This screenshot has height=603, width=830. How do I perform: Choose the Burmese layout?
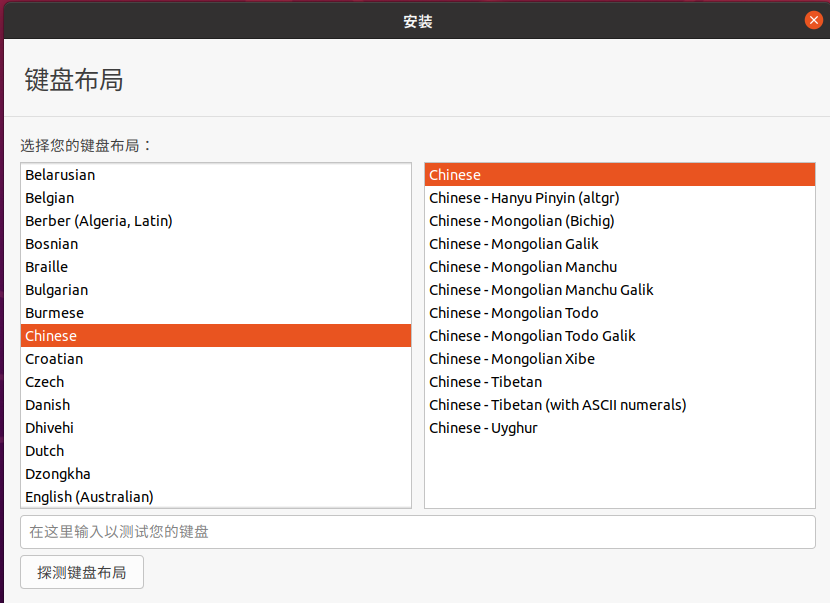(216, 313)
